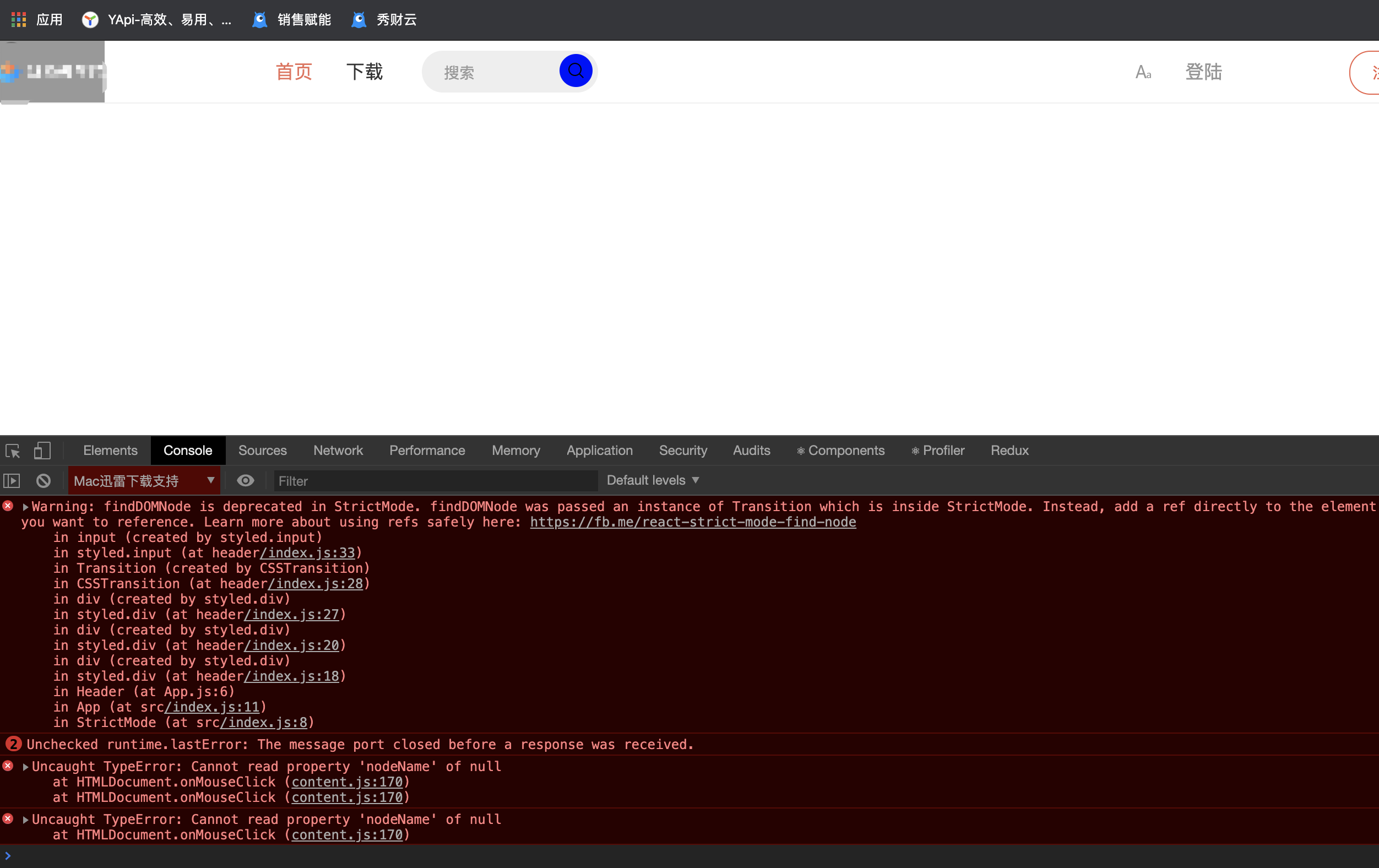Expand the second TypeError error entry

22,819
